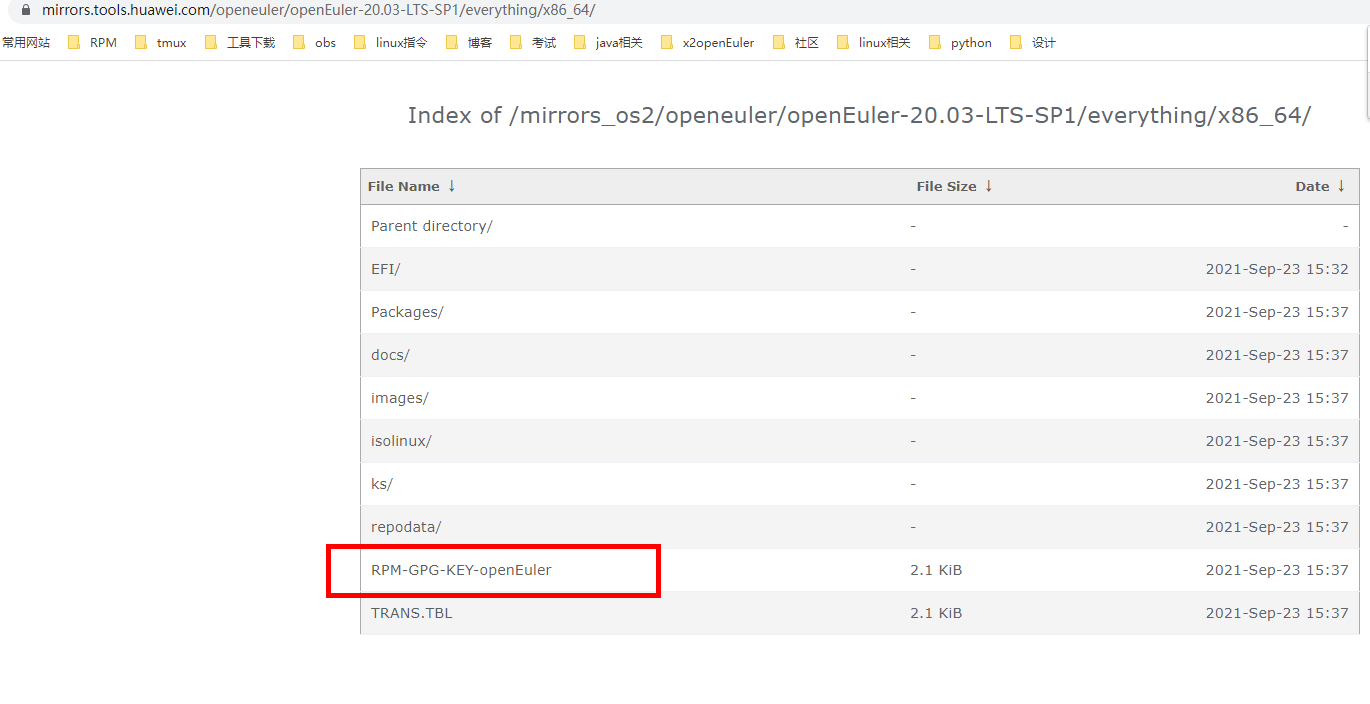The width and height of the screenshot is (1370, 704).
Task: Click the URL in the address bar
Action: click(x=318, y=9)
